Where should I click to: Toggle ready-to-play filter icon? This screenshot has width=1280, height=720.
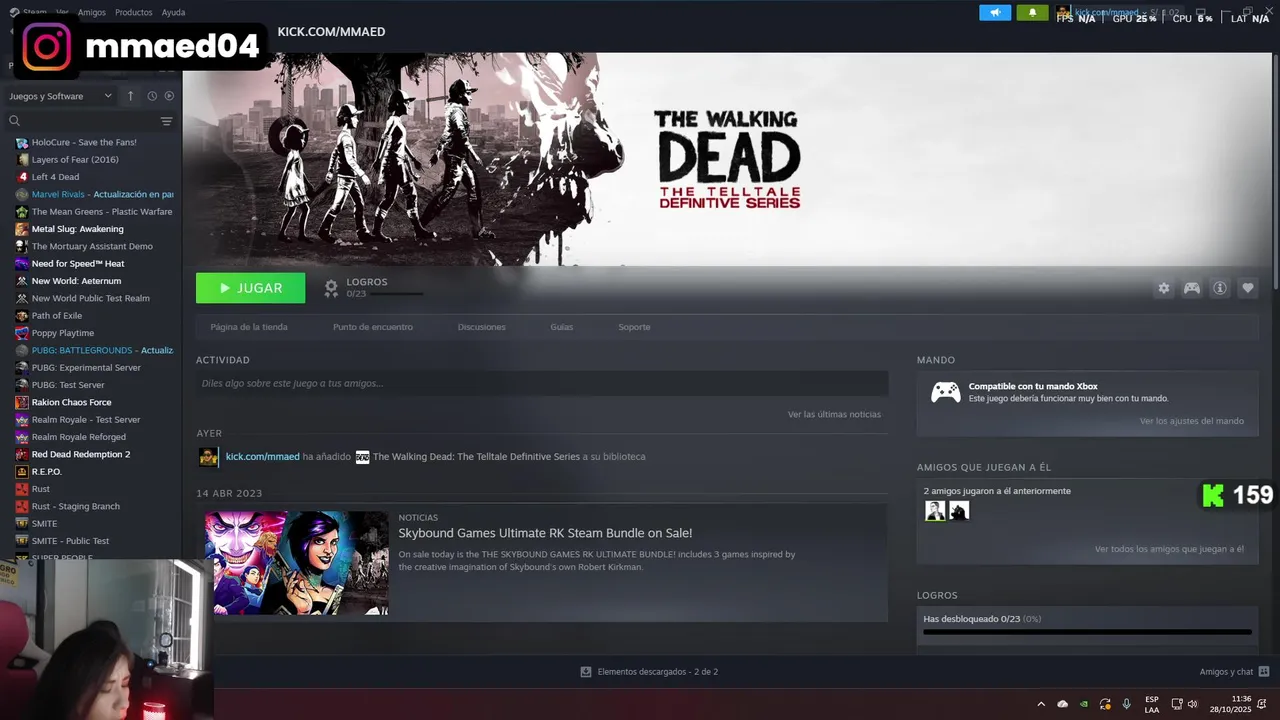pyautogui.click(x=169, y=96)
